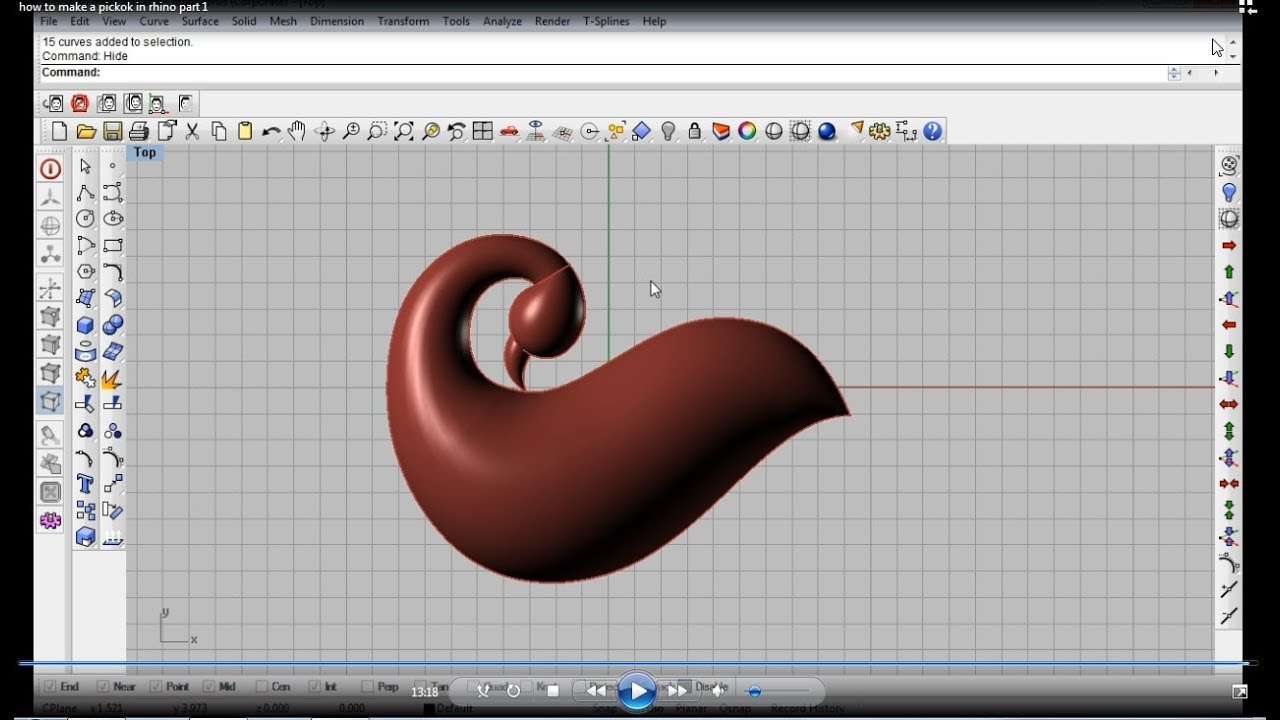Cut selection with scissors icon
The image size is (1280, 720).
[x=192, y=131]
